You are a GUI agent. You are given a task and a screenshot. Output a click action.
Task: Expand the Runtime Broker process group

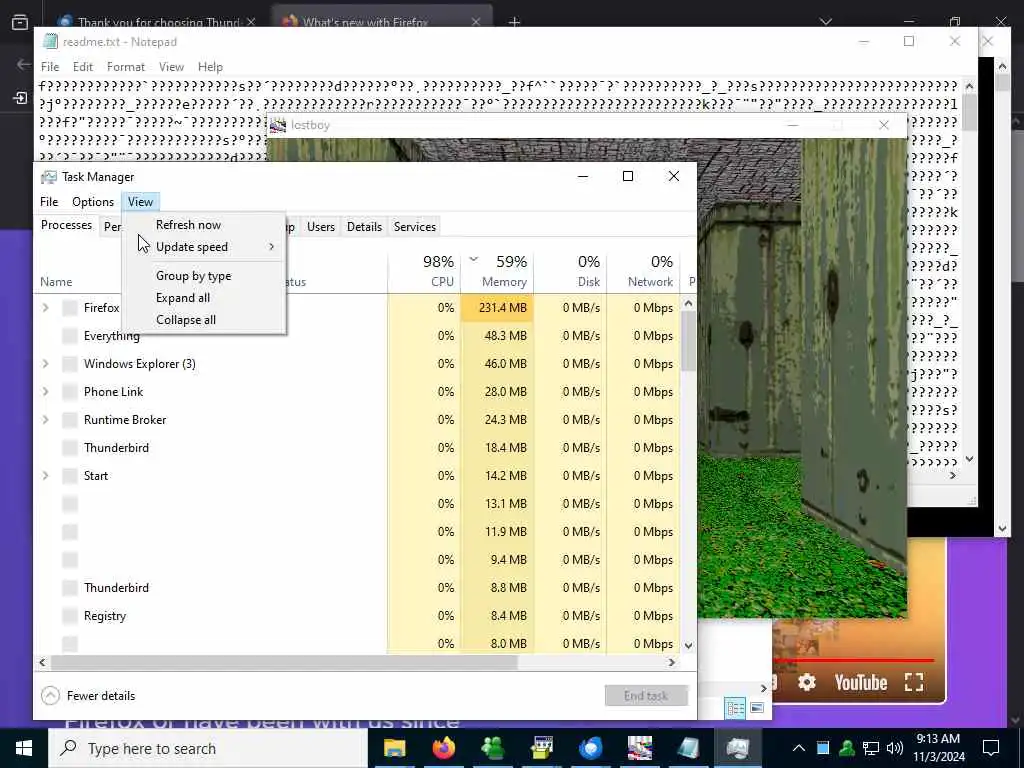[46, 420]
